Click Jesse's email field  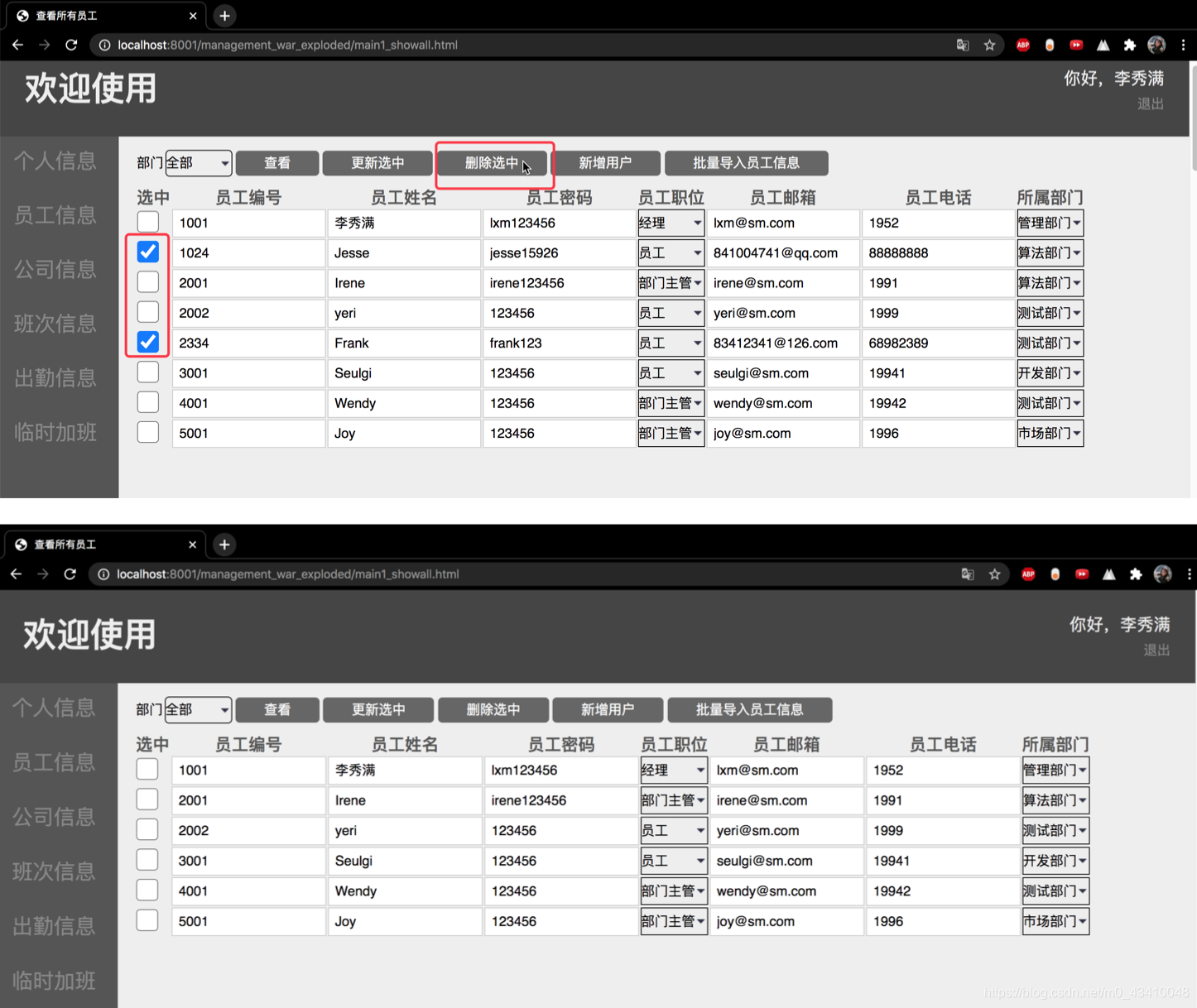[783, 253]
